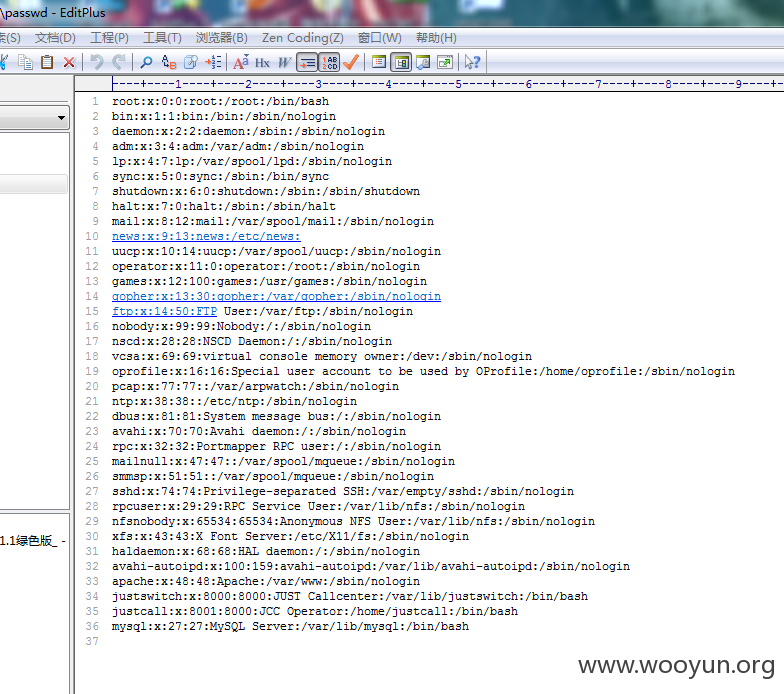Click the output window magnifier icon
The width and height of the screenshot is (784, 694).
tap(423, 62)
